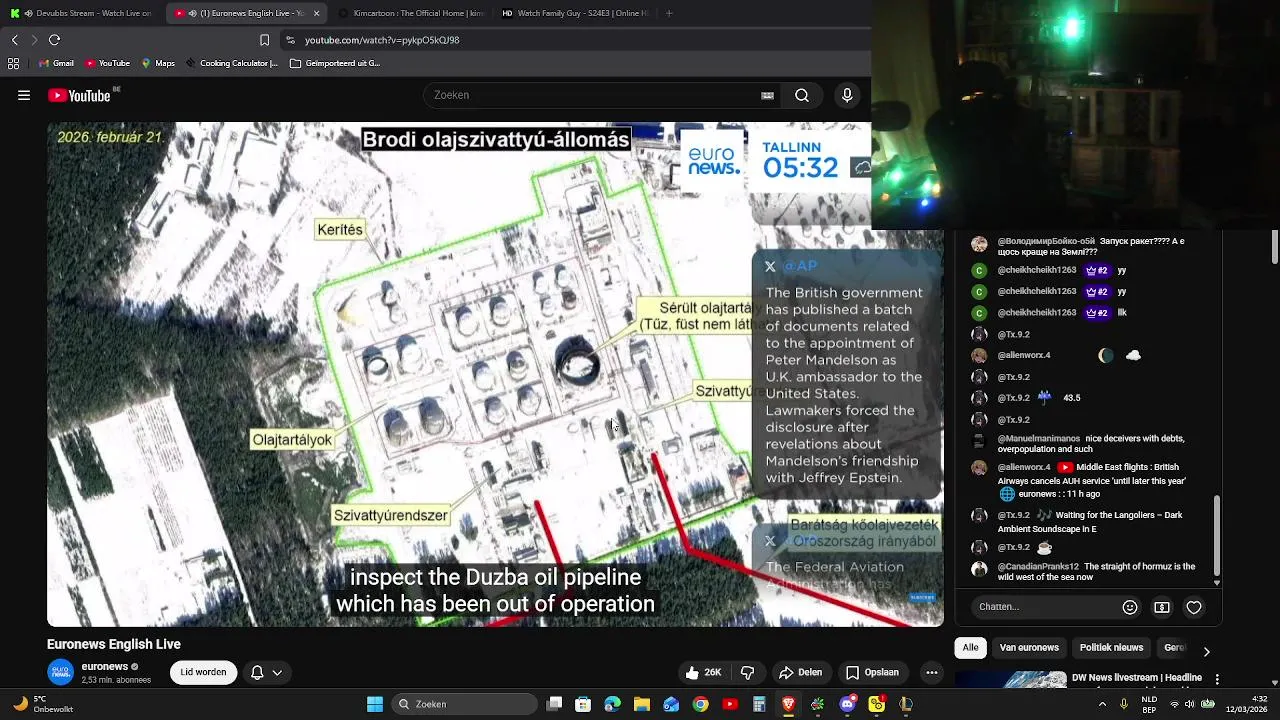Share the video with the Delen button

[x=800, y=673]
